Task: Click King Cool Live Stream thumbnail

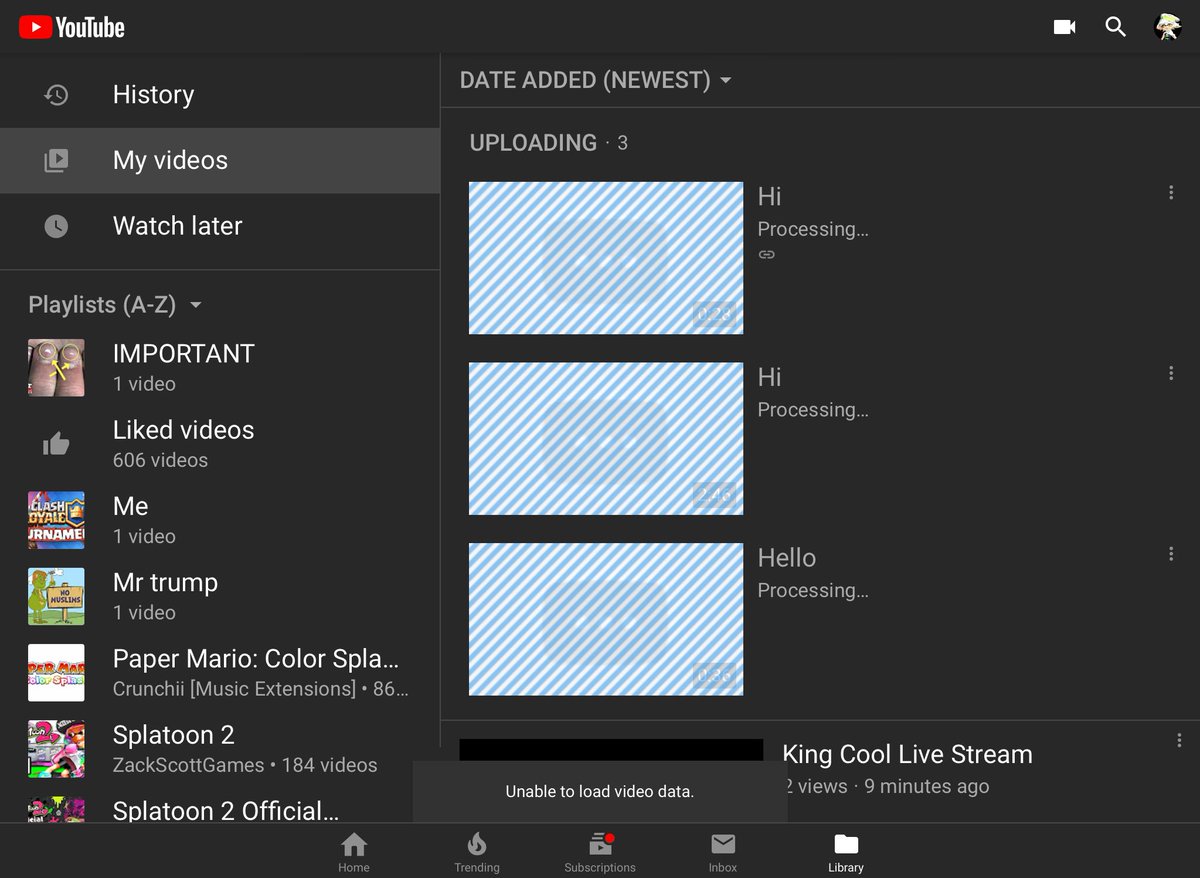Action: click(611, 751)
